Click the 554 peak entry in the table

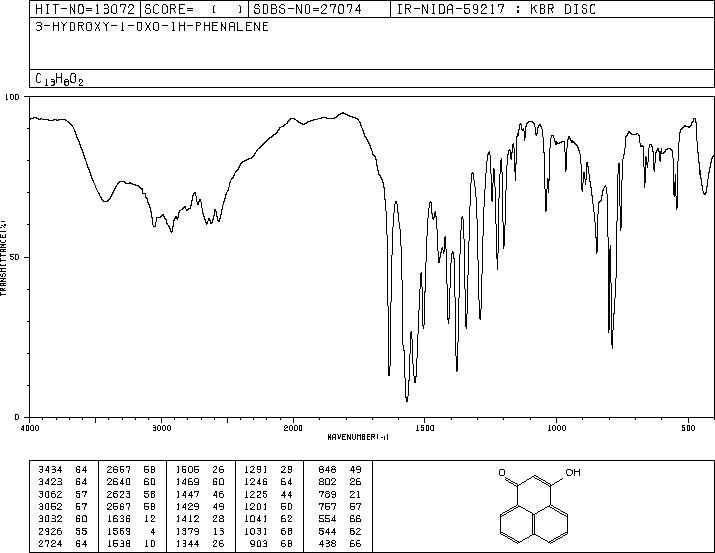coord(340,519)
